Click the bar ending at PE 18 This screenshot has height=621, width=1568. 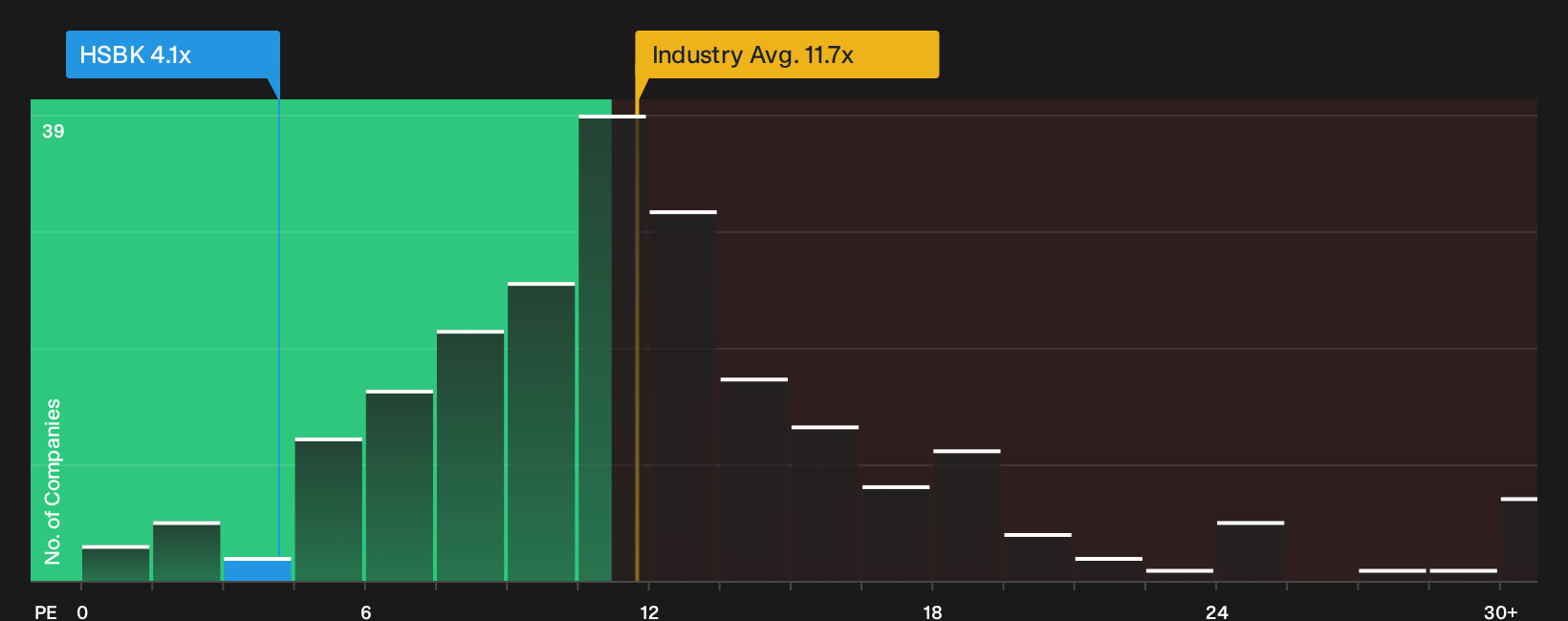pos(896,533)
